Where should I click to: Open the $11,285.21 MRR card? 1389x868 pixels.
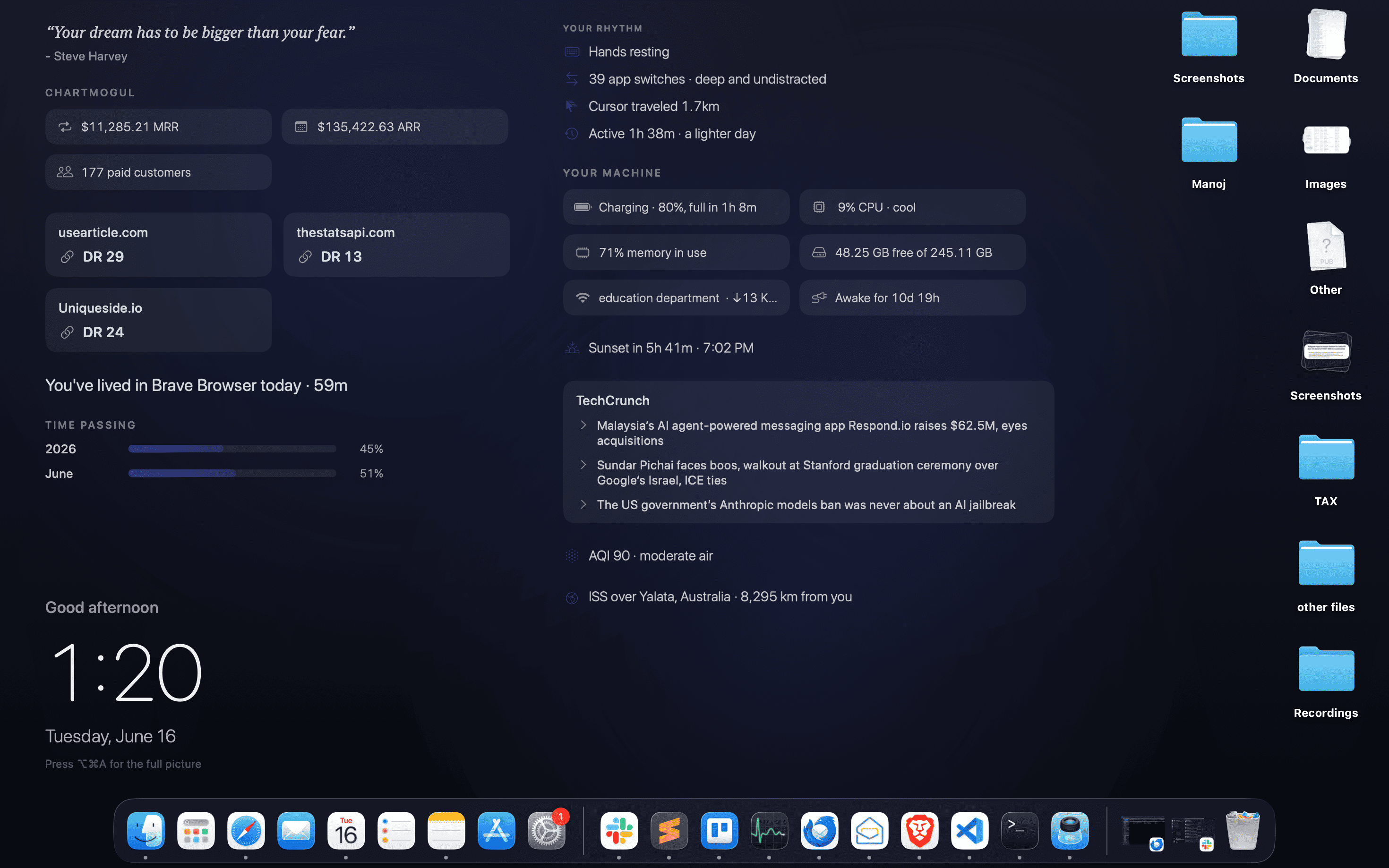click(x=158, y=127)
